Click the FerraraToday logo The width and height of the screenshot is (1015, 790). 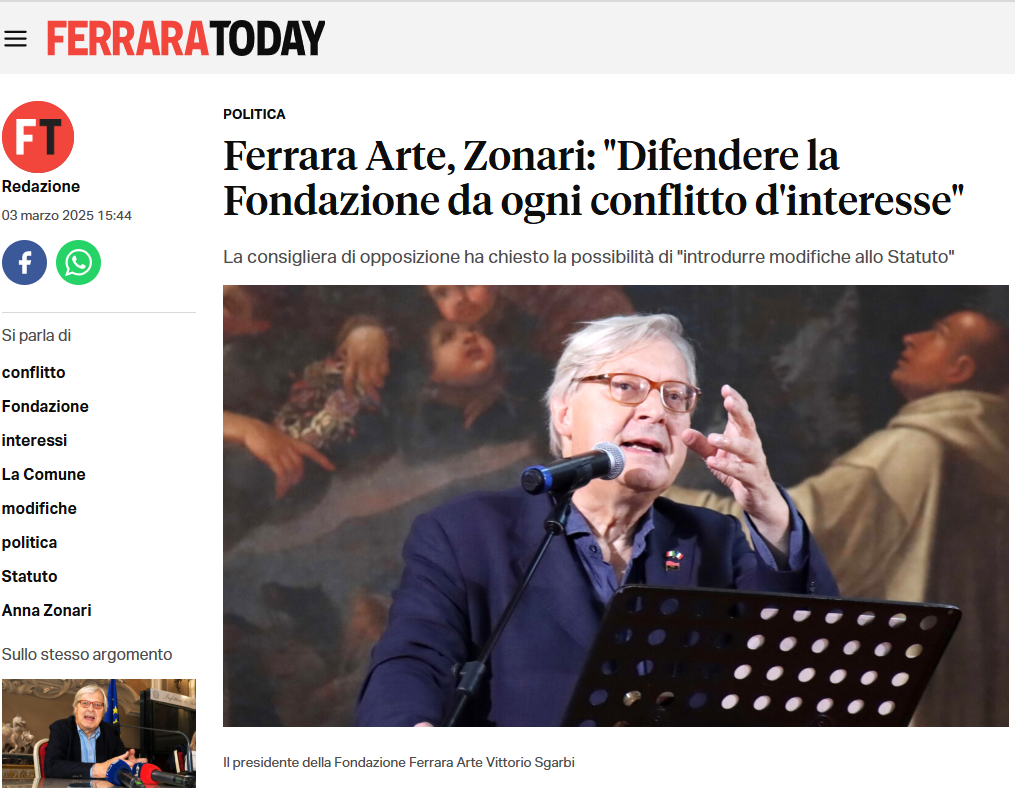click(x=186, y=38)
